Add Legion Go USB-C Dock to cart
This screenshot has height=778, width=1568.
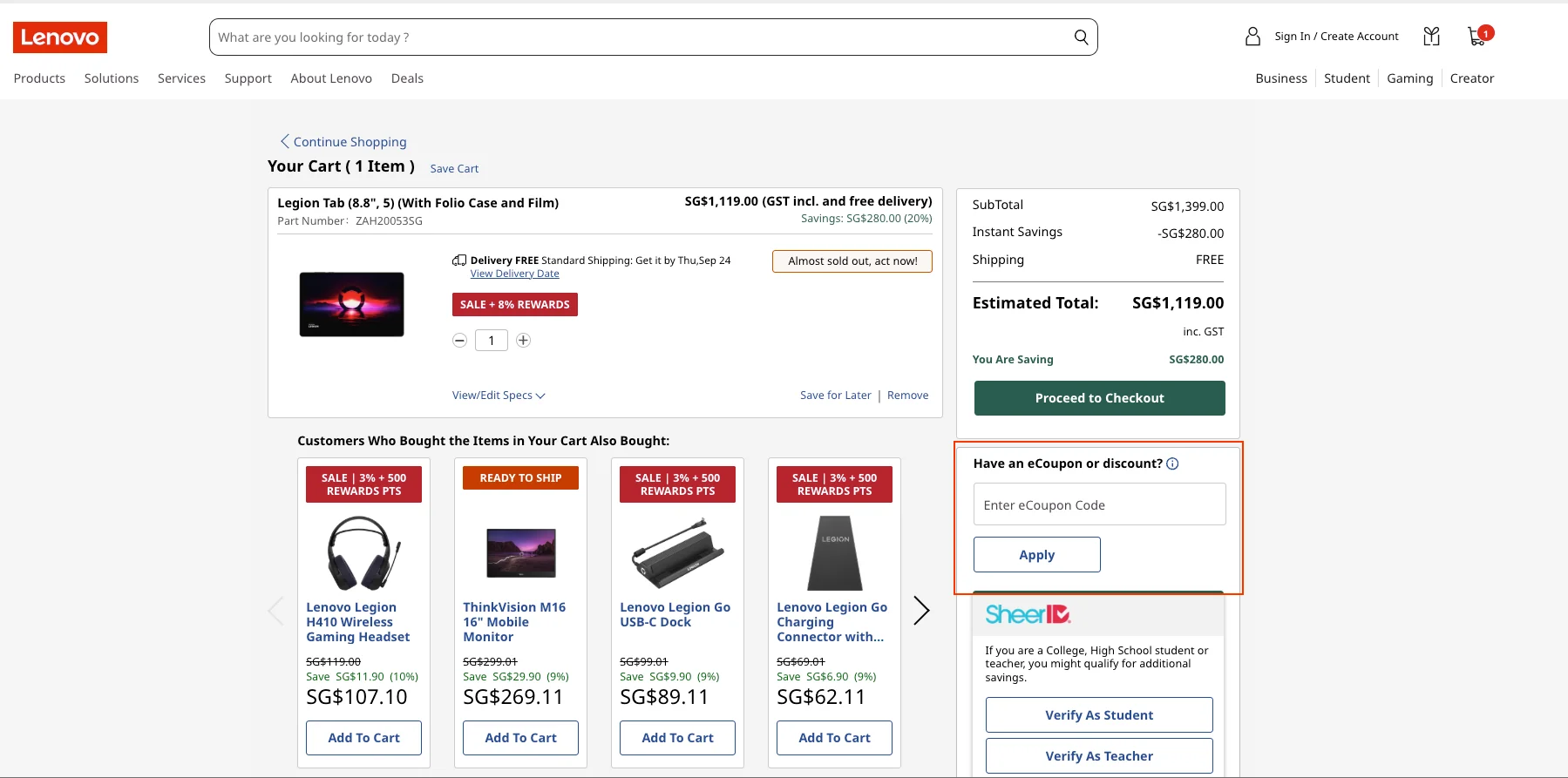coord(678,738)
